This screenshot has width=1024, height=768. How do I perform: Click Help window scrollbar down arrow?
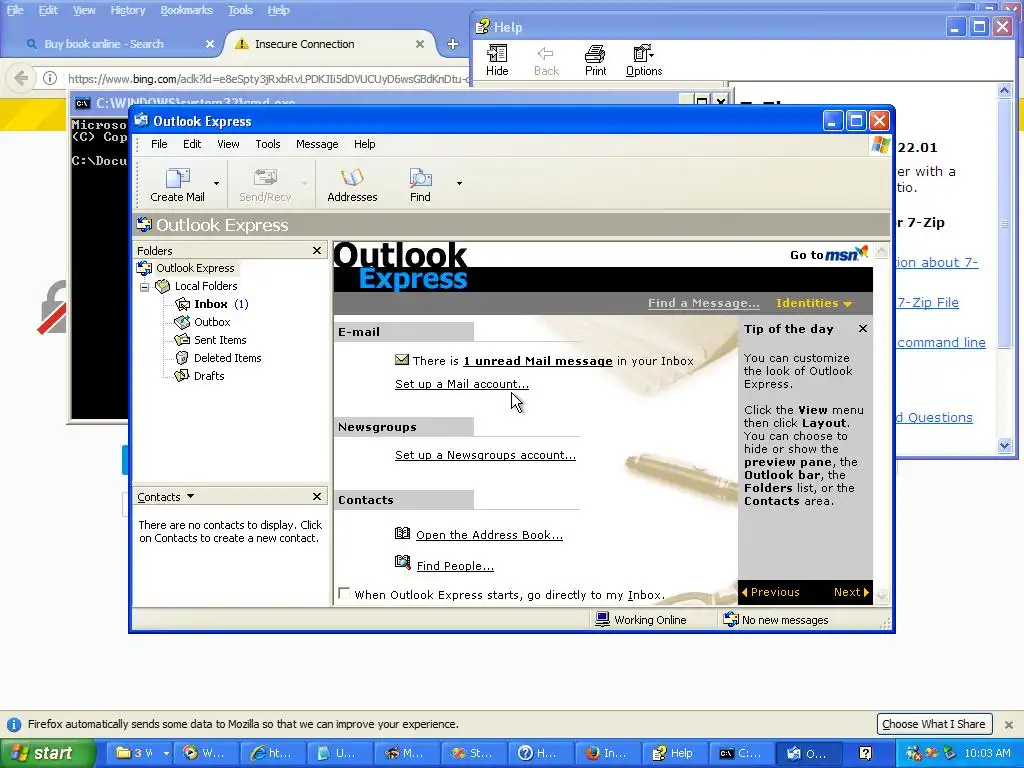tap(1004, 445)
